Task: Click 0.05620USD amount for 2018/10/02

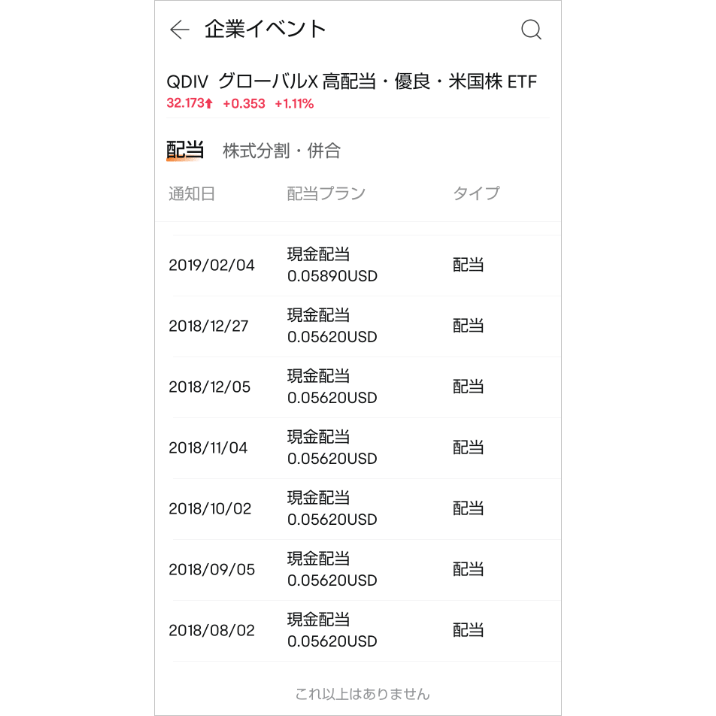Action: pos(332,520)
